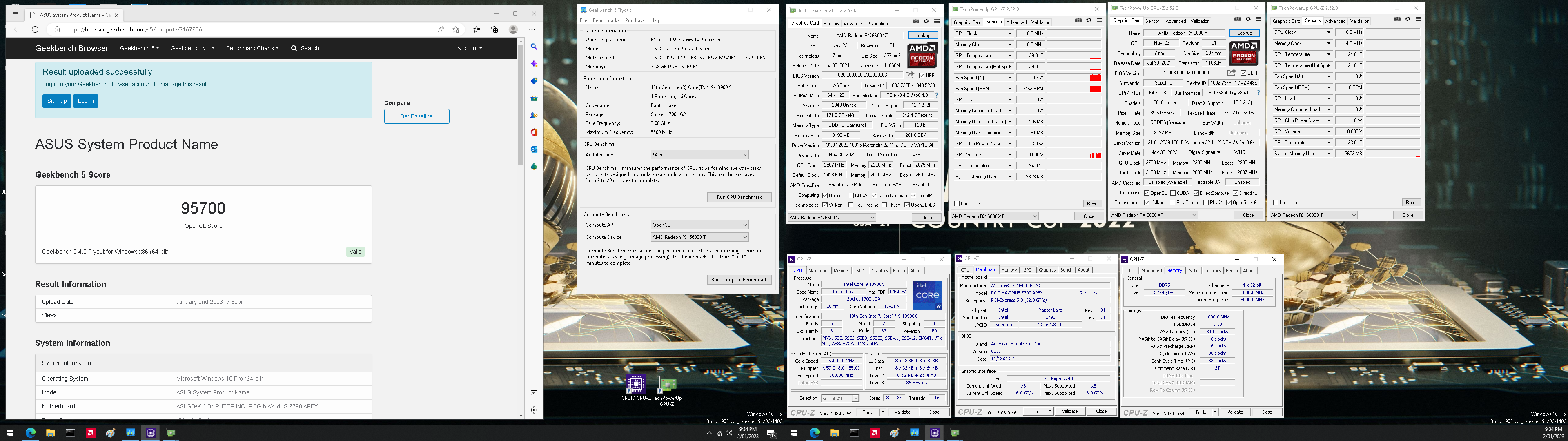Open Outlook icon in Edge sidebar
1568x441 pixels.
click(534, 149)
